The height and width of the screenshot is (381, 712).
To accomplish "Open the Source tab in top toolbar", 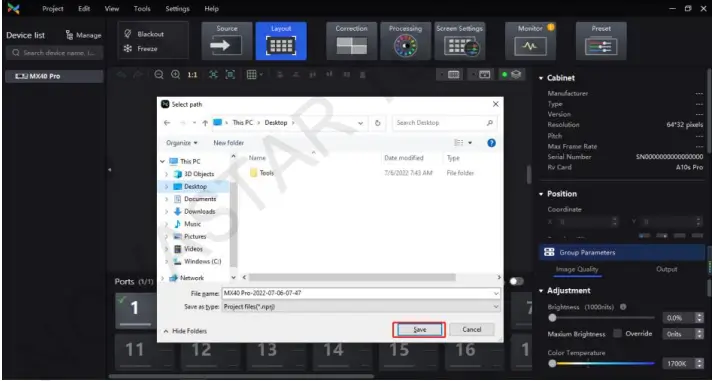I will click(x=227, y=41).
